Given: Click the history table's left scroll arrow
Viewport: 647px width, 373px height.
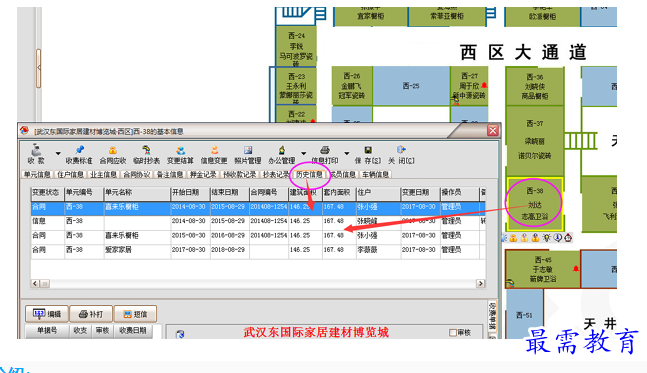Looking at the screenshot, I should [35, 283].
